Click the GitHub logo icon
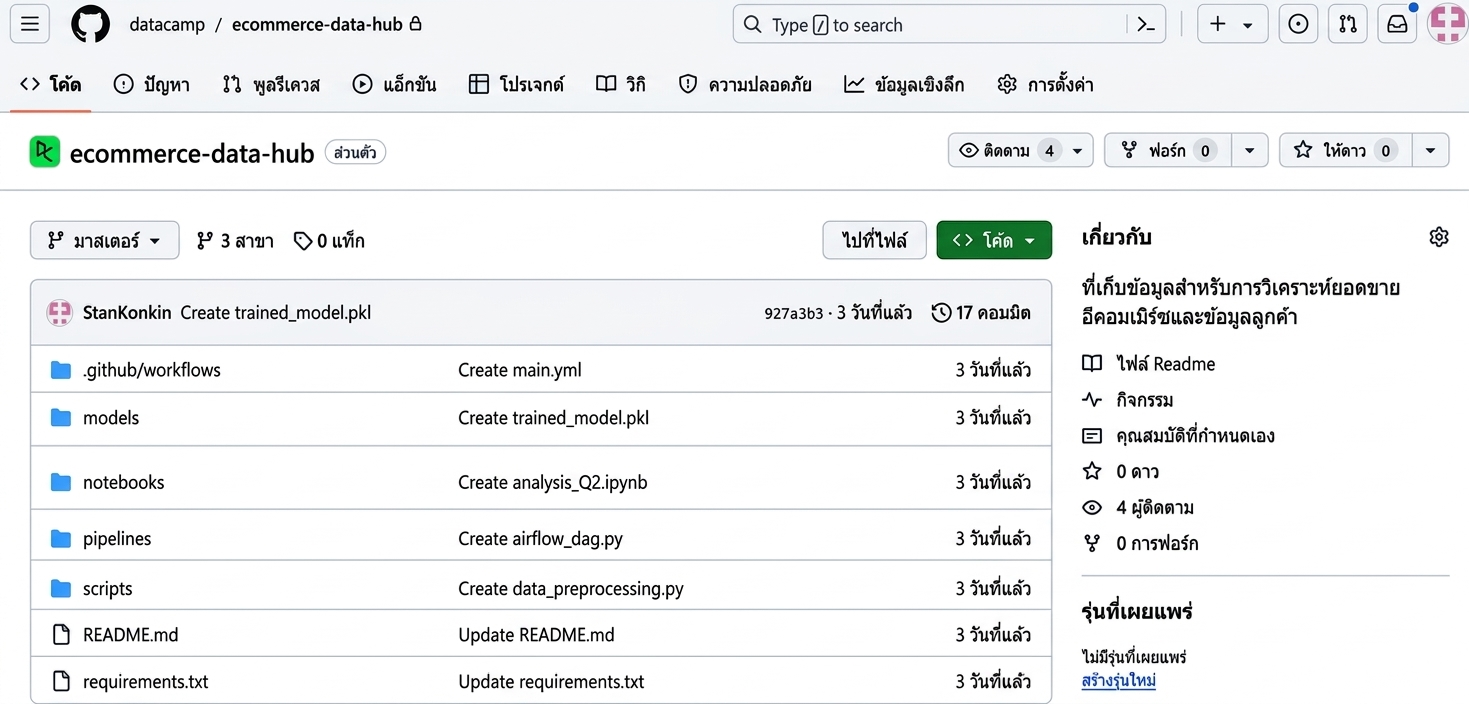Screen dimensions: 1469x704 tap(91, 24)
